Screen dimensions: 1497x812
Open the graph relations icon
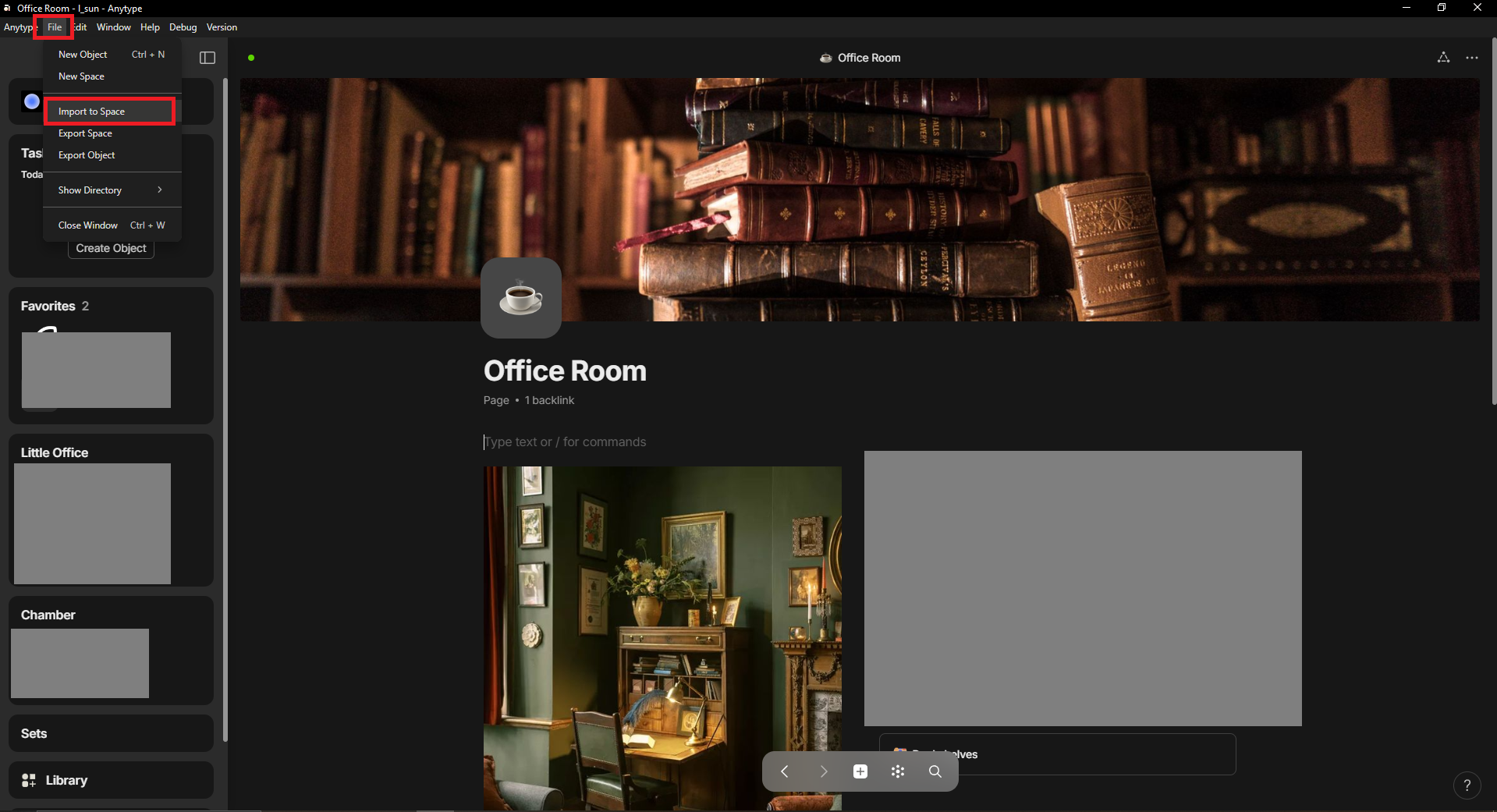point(1443,58)
